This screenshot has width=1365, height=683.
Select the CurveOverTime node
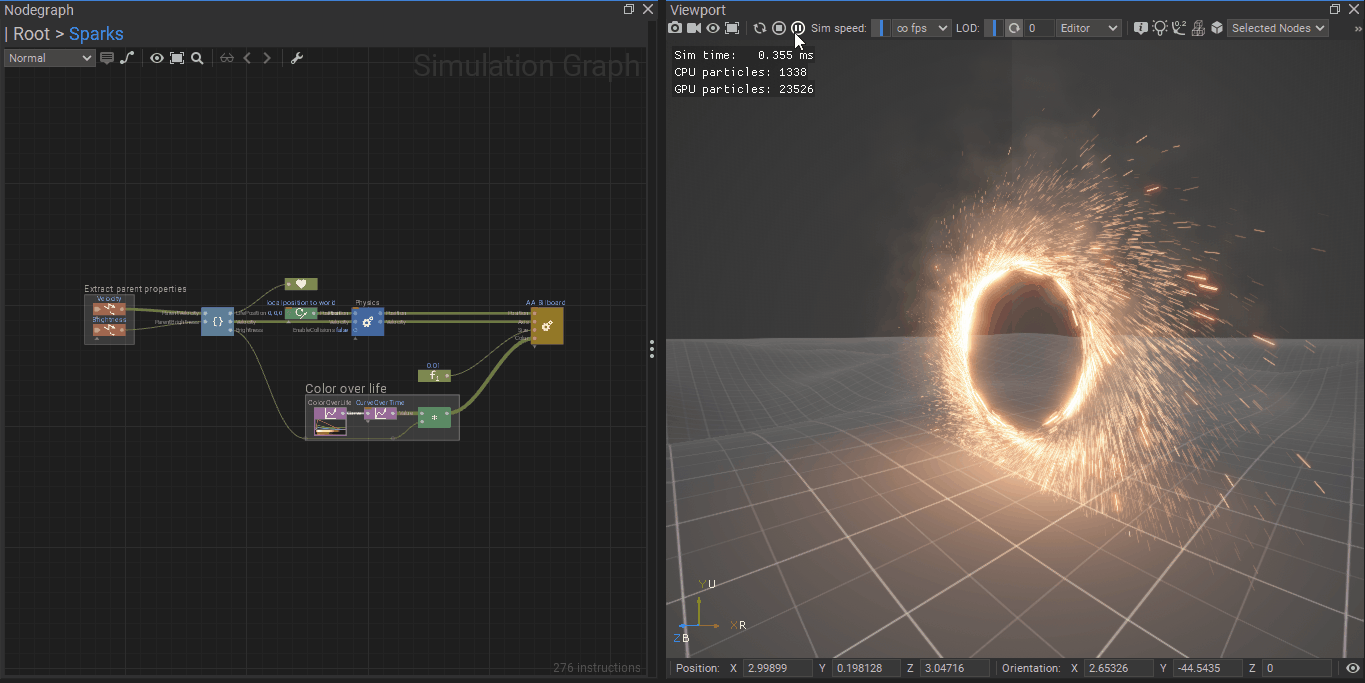coord(380,413)
